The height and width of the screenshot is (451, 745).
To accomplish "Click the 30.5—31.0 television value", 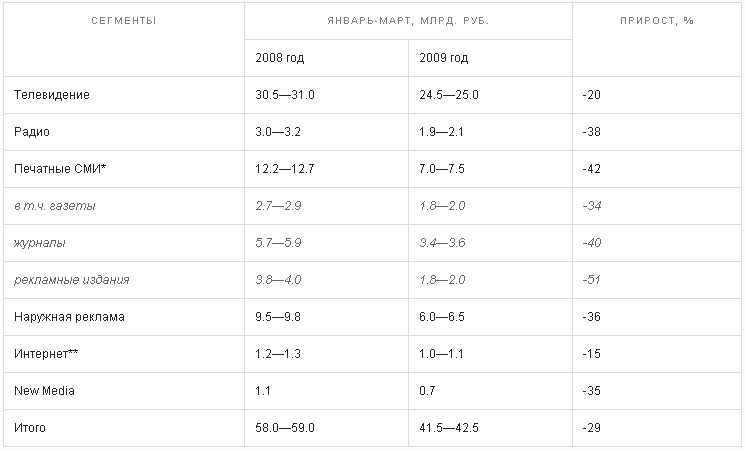I will (x=285, y=95).
